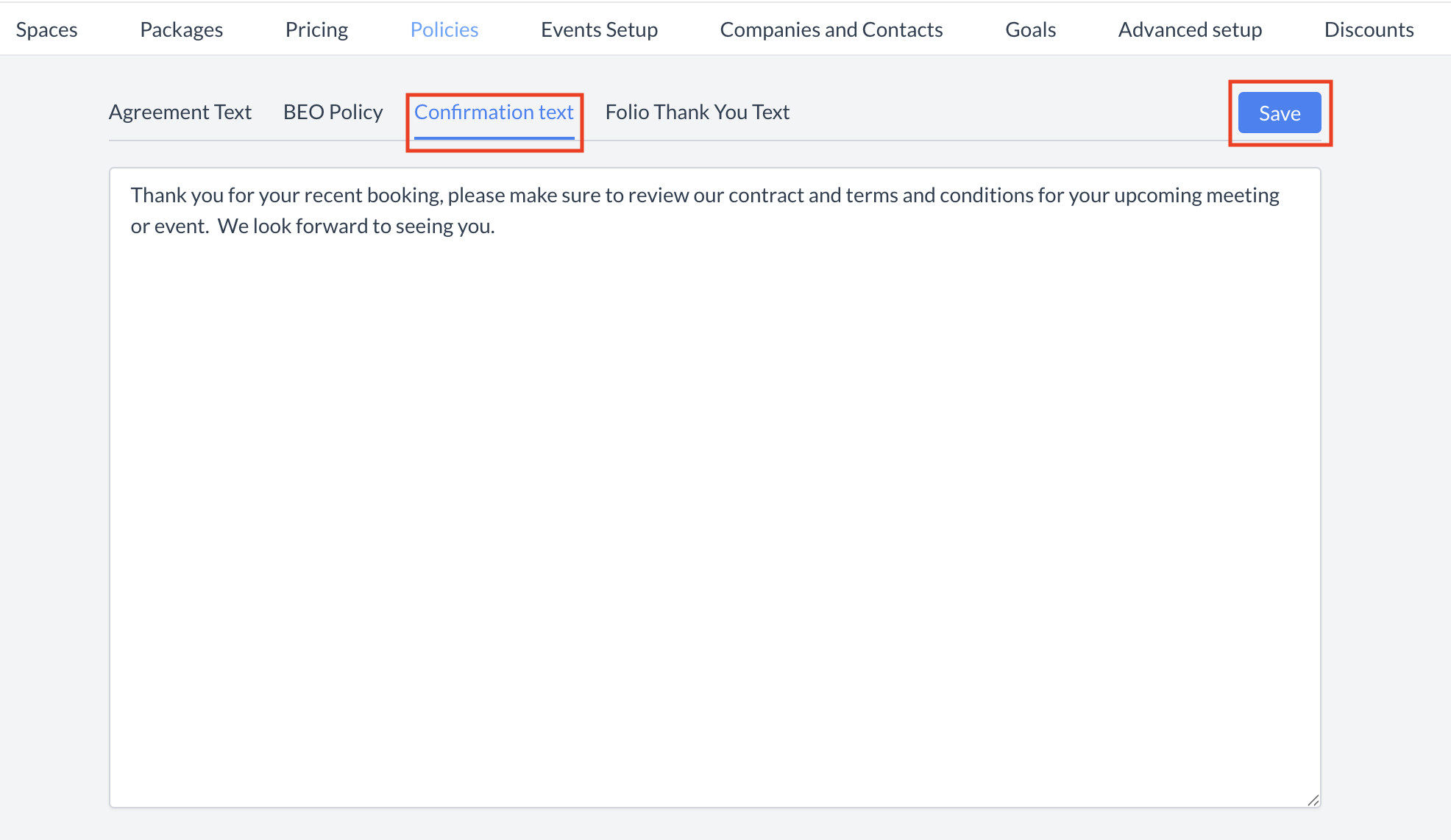Click the word "booking" in the confirmation text

[404, 196]
